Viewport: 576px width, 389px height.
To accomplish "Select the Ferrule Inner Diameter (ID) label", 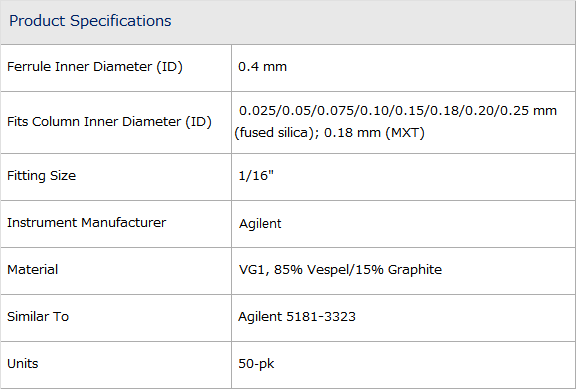I will click(95, 67).
